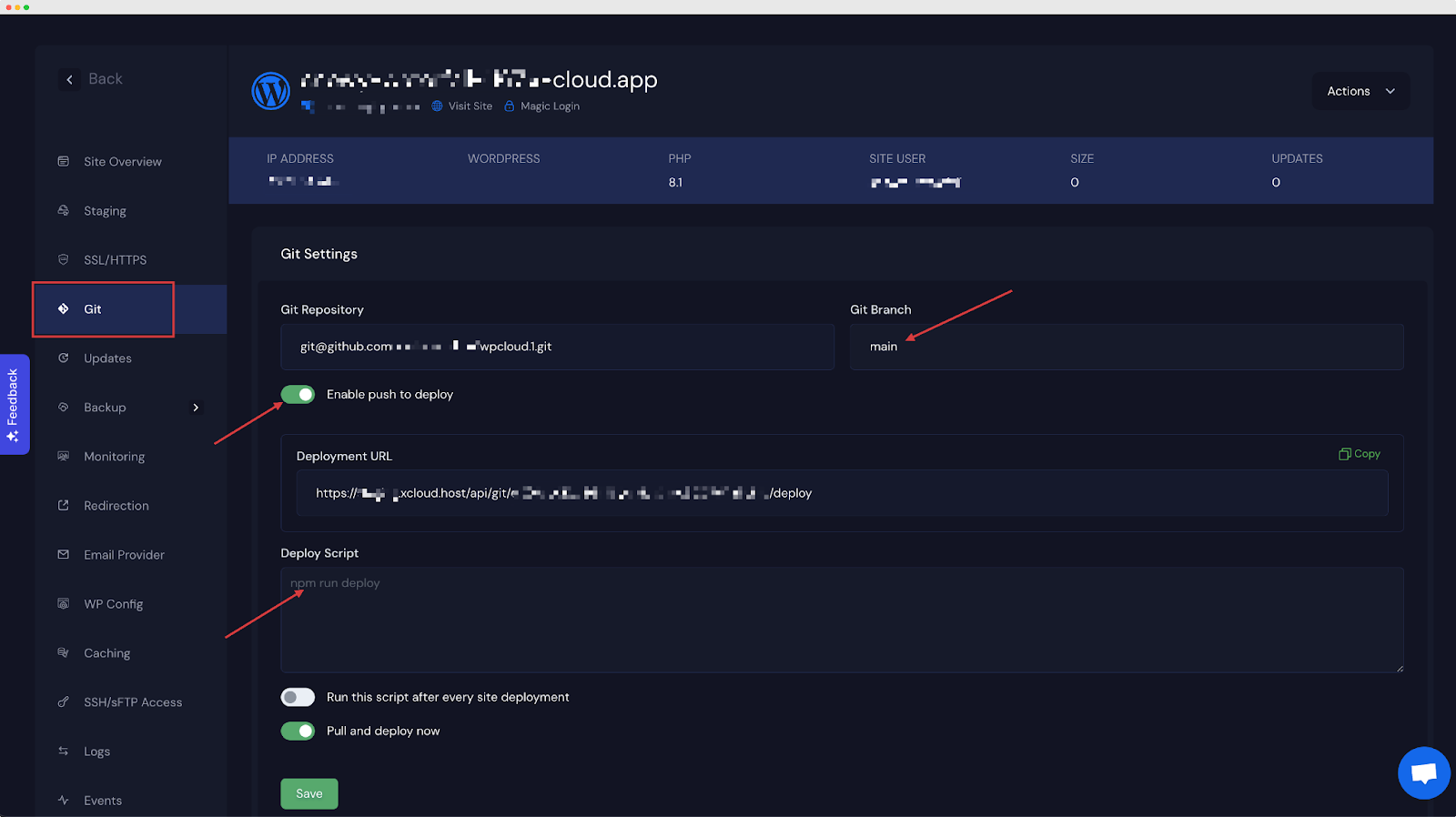Click the Backup sidebar icon
Screen dimensions: 1456x817
pos(63,407)
